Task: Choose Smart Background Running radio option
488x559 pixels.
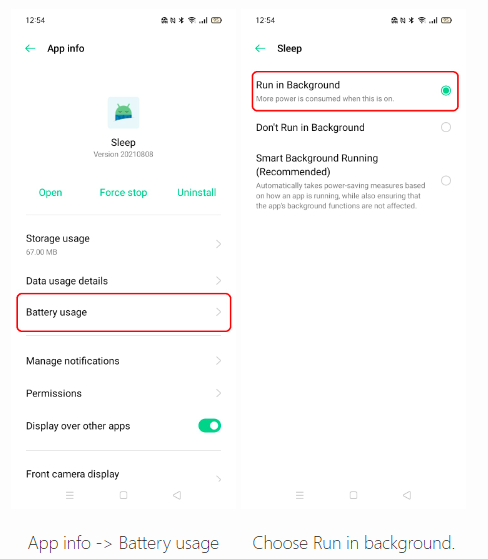Action: tap(446, 180)
